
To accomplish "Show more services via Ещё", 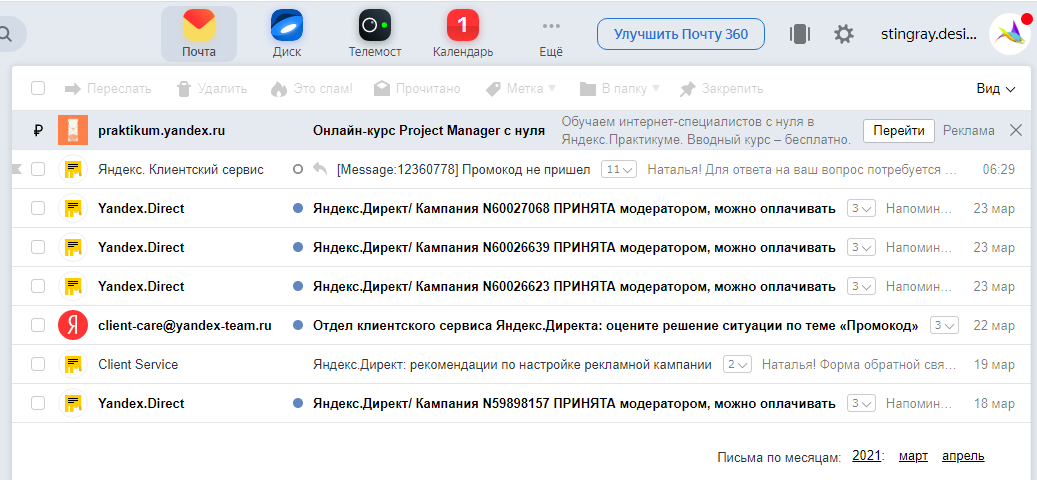I will pyautogui.click(x=551, y=34).
